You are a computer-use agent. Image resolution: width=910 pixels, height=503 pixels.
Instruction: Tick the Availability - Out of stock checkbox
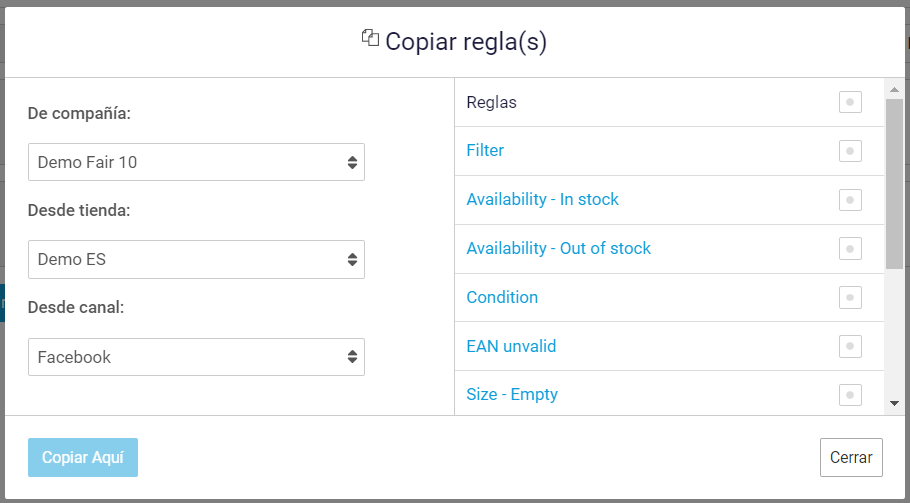[850, 249]
